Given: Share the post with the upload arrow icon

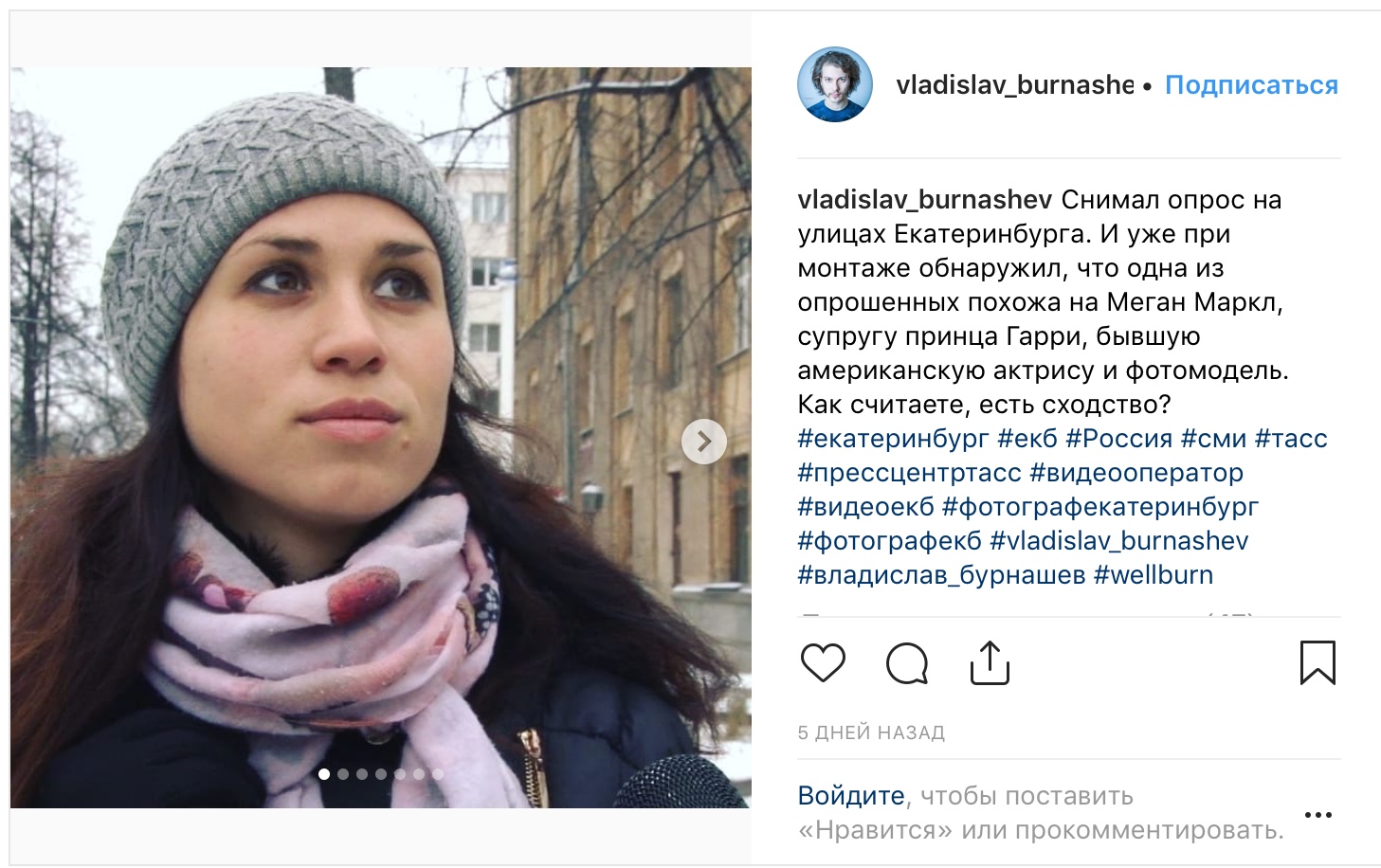Looking at the screenshot, I should (990, 662).
